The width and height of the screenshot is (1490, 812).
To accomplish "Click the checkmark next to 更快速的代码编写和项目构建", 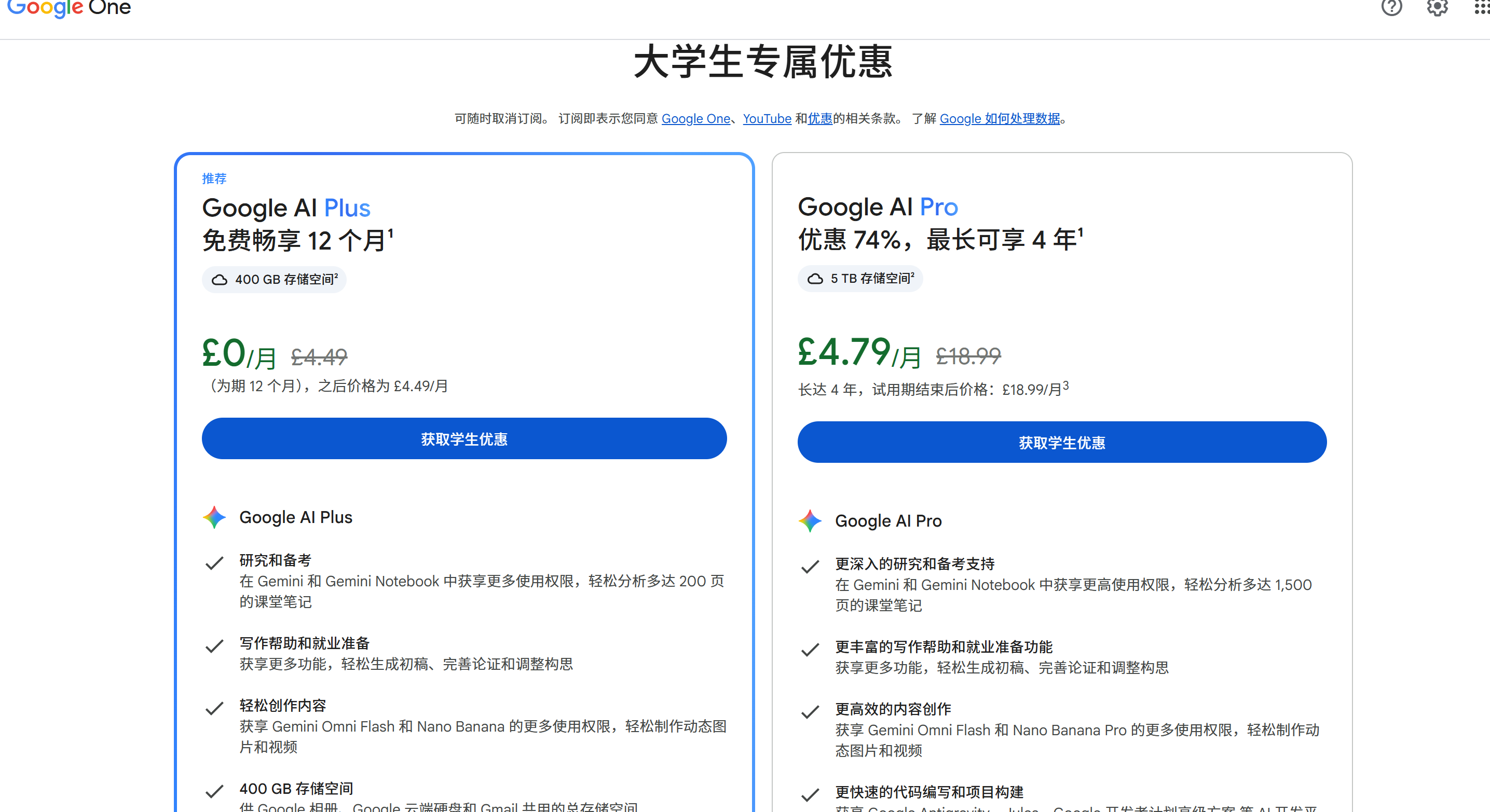I will (x=810, y=795).
